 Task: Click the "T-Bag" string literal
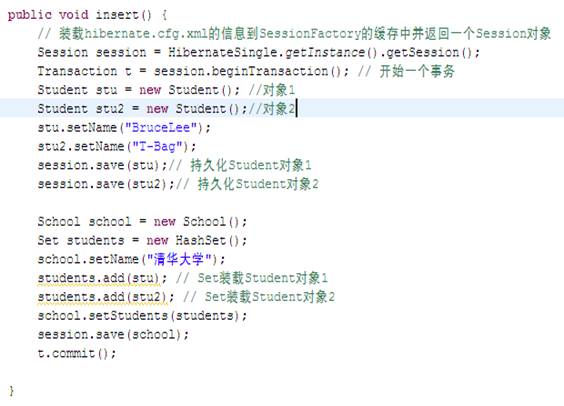[x=158, y=146]
